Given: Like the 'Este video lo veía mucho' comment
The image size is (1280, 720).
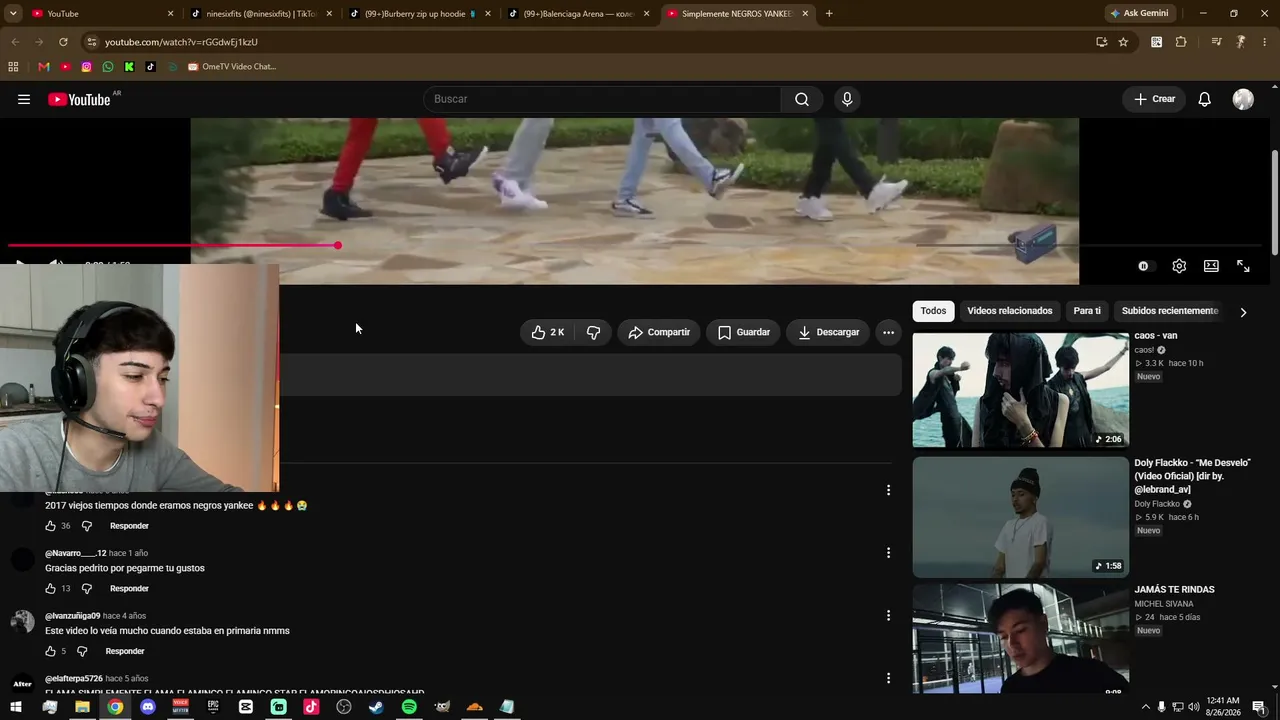Looking at the screenshot, I should click(x=50, y=652).
